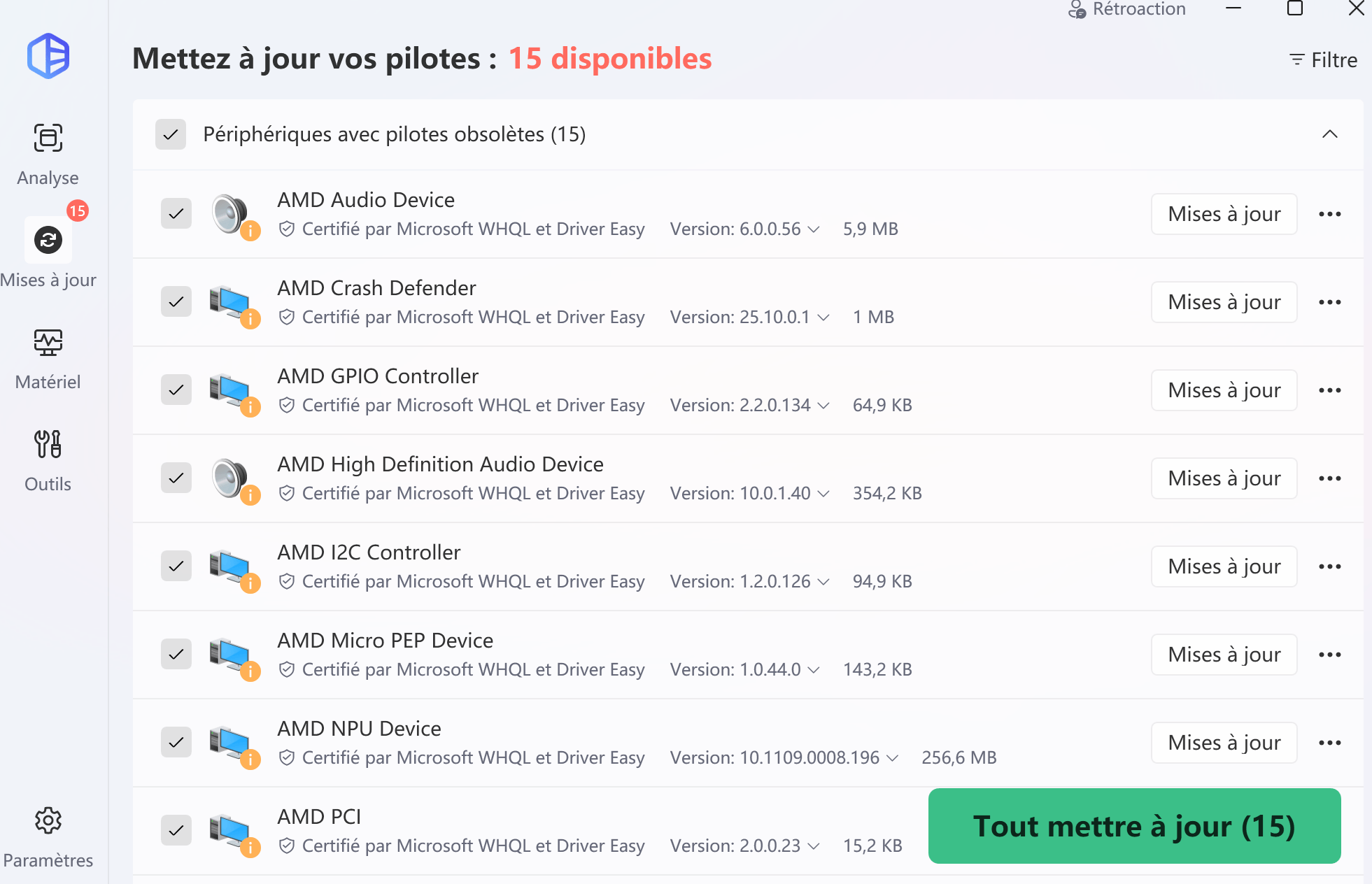Uncheck the AMD PCI checkbox
Image resolution: width=1372 pixels, height=884 pixels.
click(176, 830)
